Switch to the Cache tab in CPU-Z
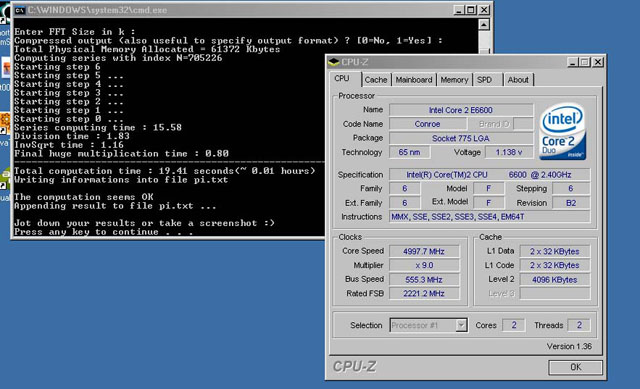Screen dimensions: 640x389 click(x=376, y=80)
